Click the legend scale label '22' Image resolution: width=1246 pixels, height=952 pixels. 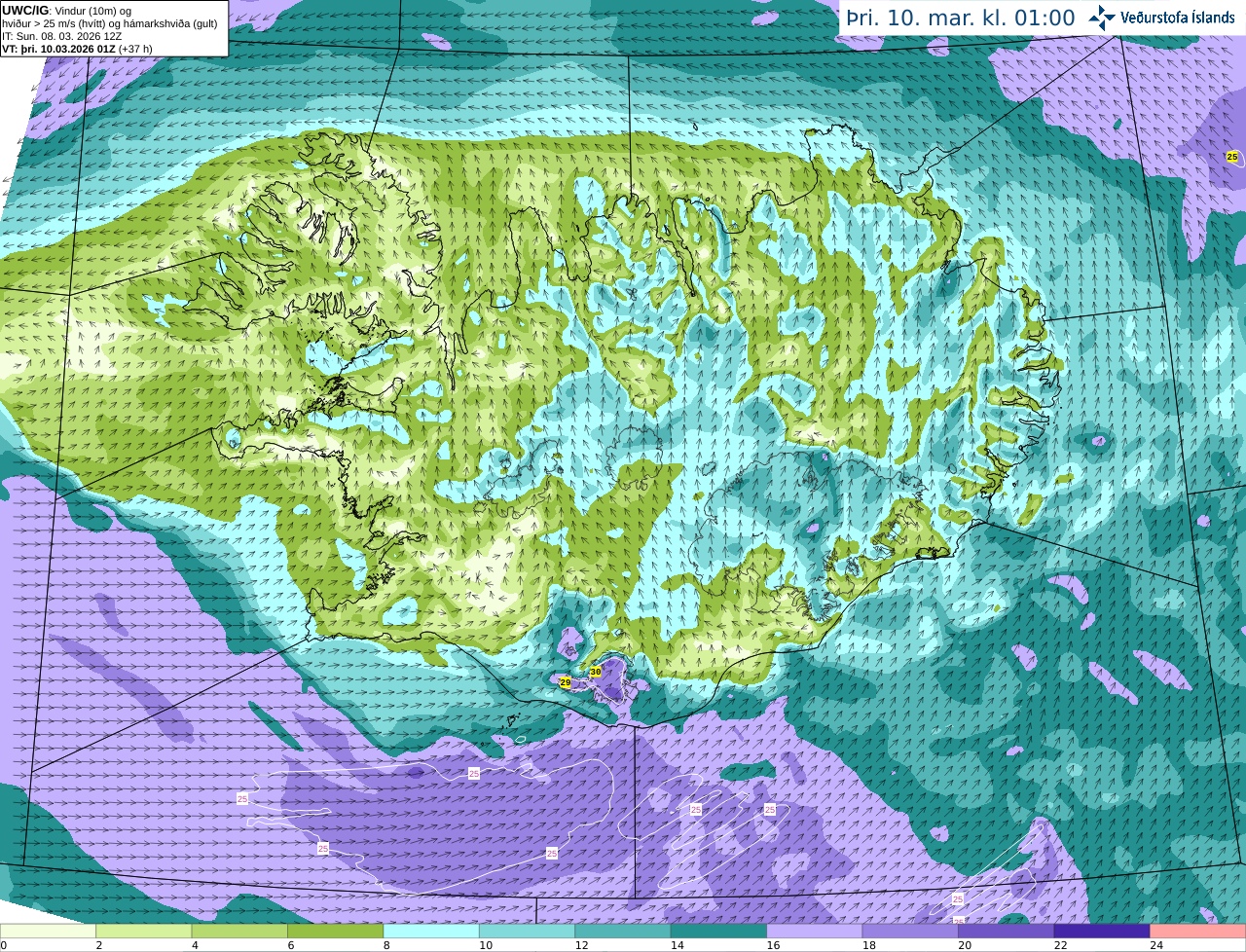coord(1061,945)
